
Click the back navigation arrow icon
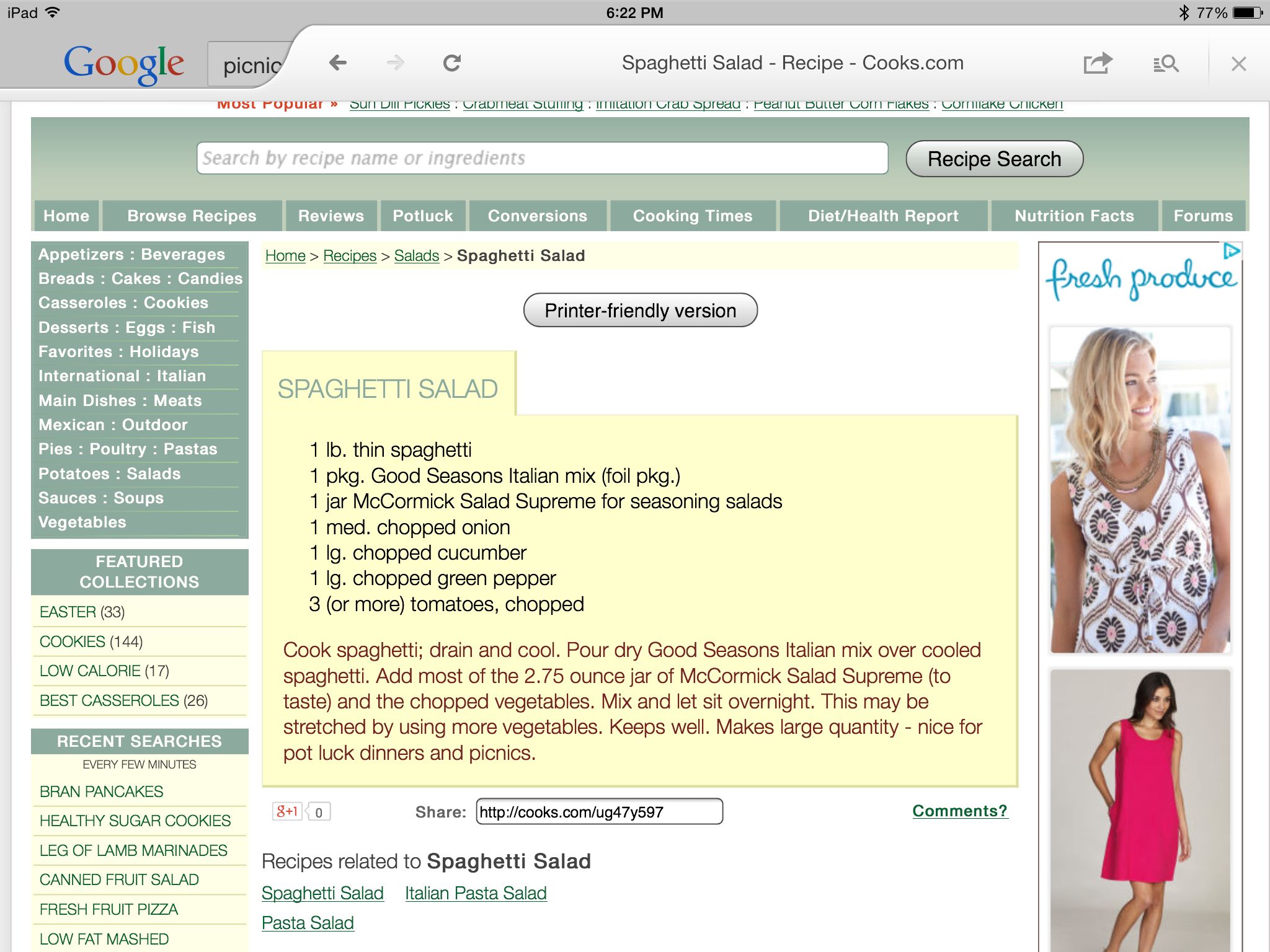click(x=337, y=63)
